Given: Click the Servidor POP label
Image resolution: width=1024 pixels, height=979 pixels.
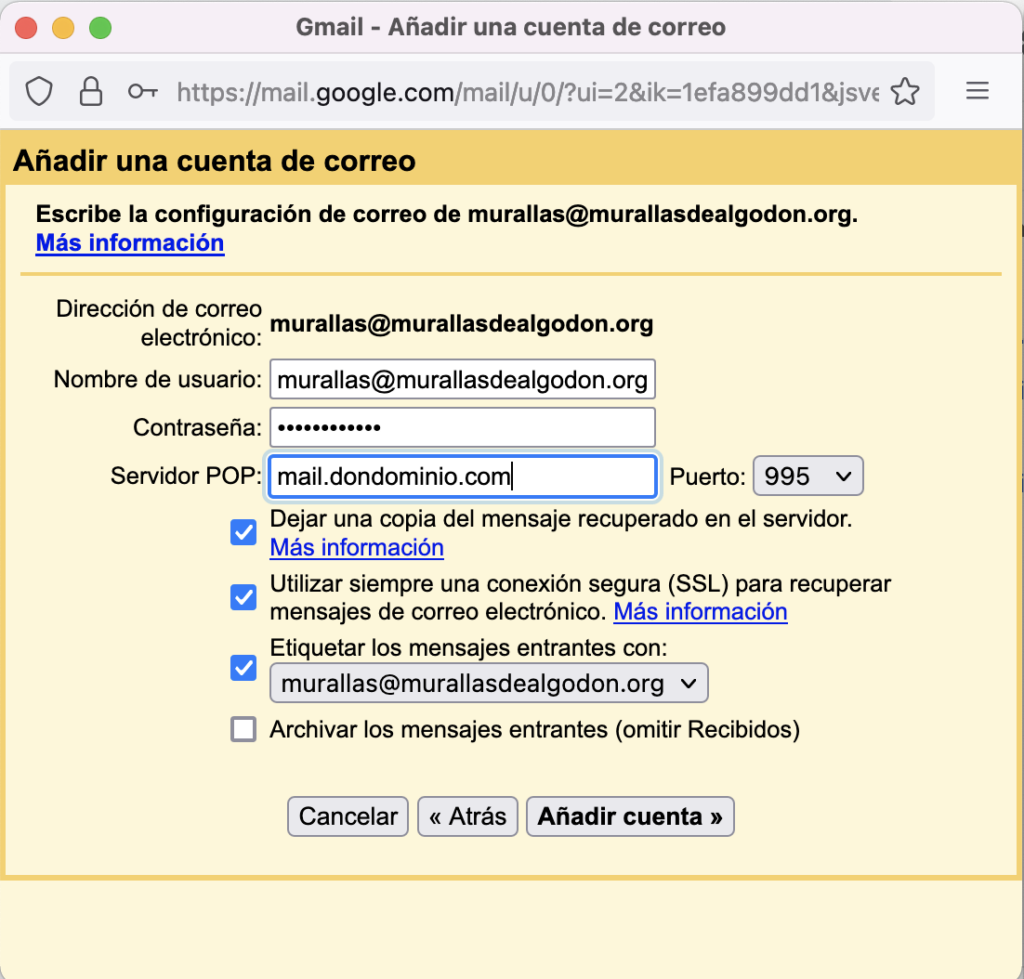Looking at the screenshot, I should 186,476.
